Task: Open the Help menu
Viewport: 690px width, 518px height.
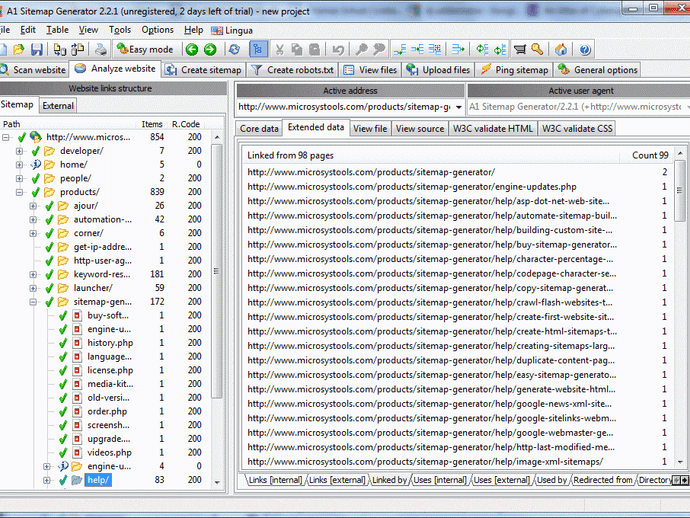Action: pyautogui.click(x=193, y=30)
